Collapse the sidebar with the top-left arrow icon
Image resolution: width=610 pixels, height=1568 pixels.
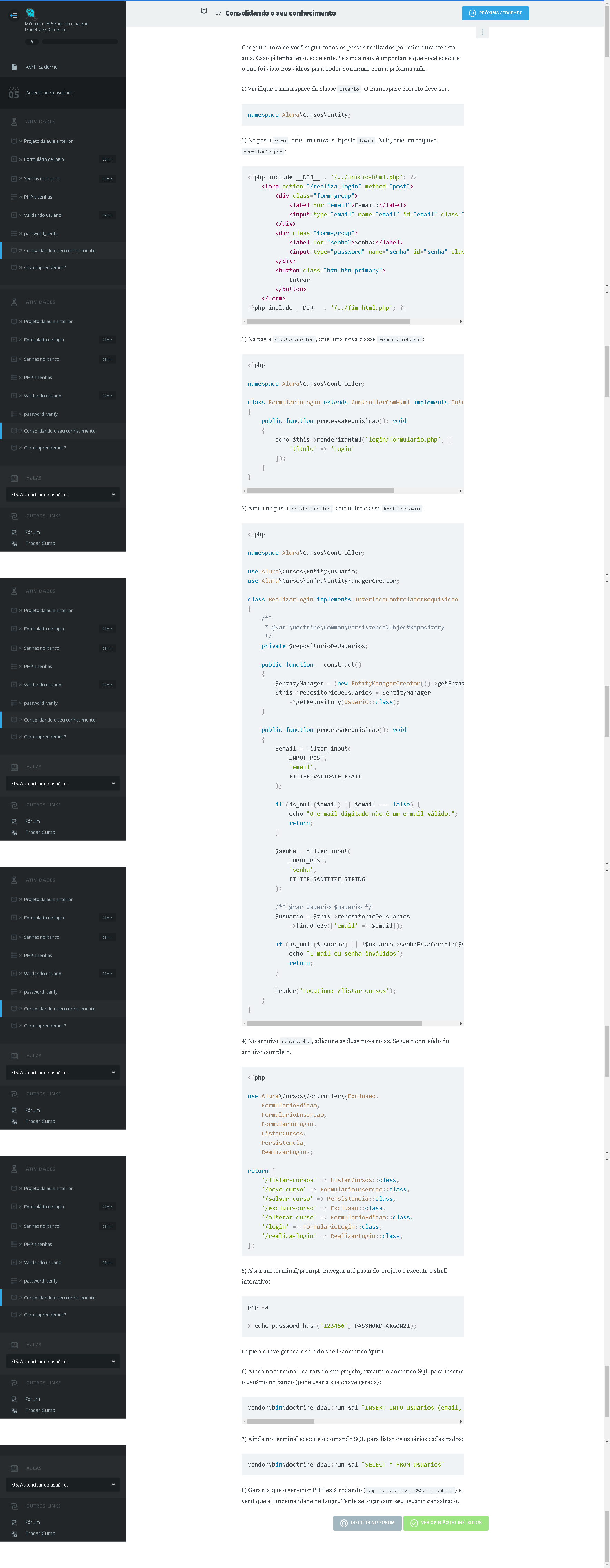[x=13, y=15]
